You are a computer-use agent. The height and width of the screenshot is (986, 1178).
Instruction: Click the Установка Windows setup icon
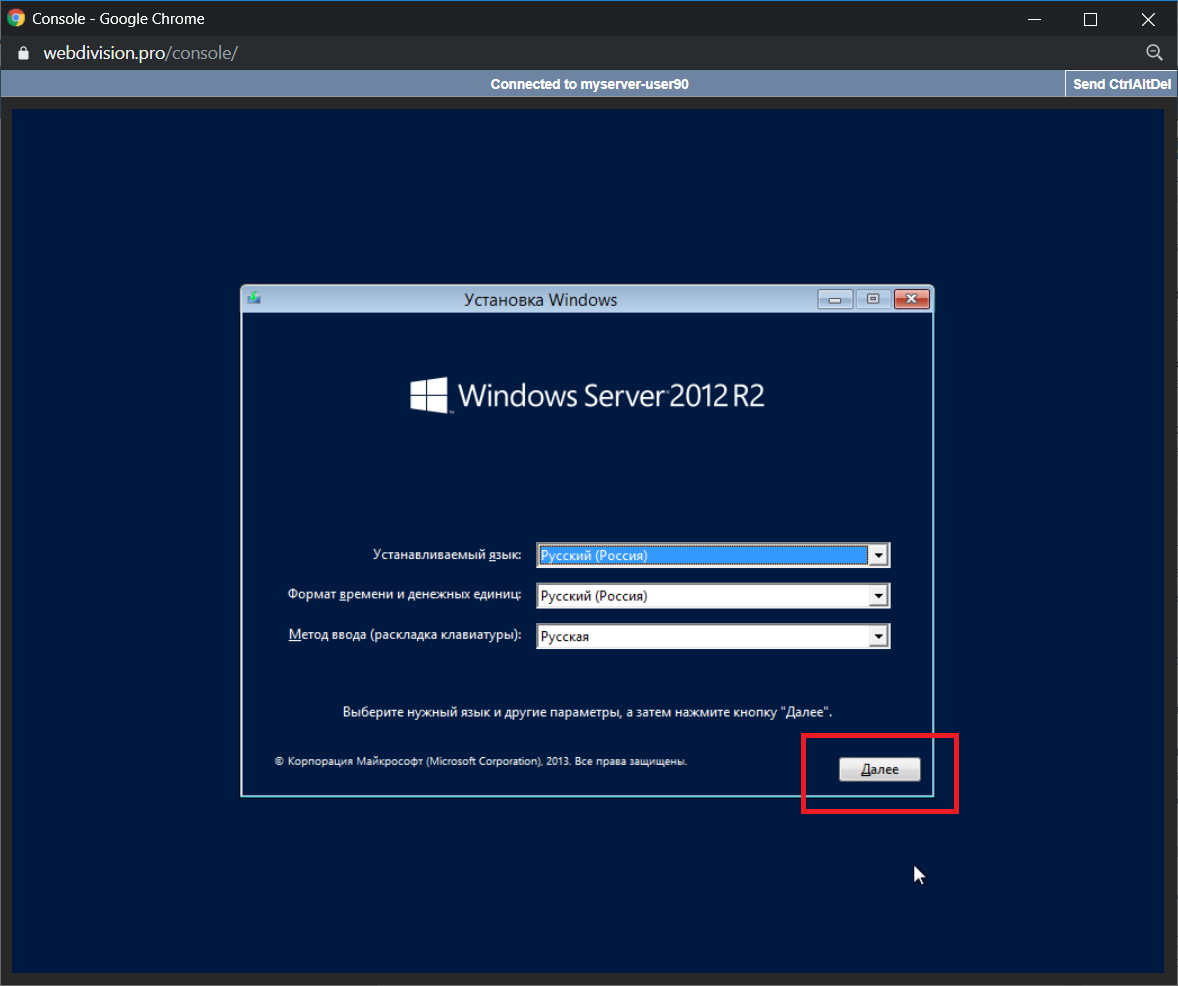(255, 298)
